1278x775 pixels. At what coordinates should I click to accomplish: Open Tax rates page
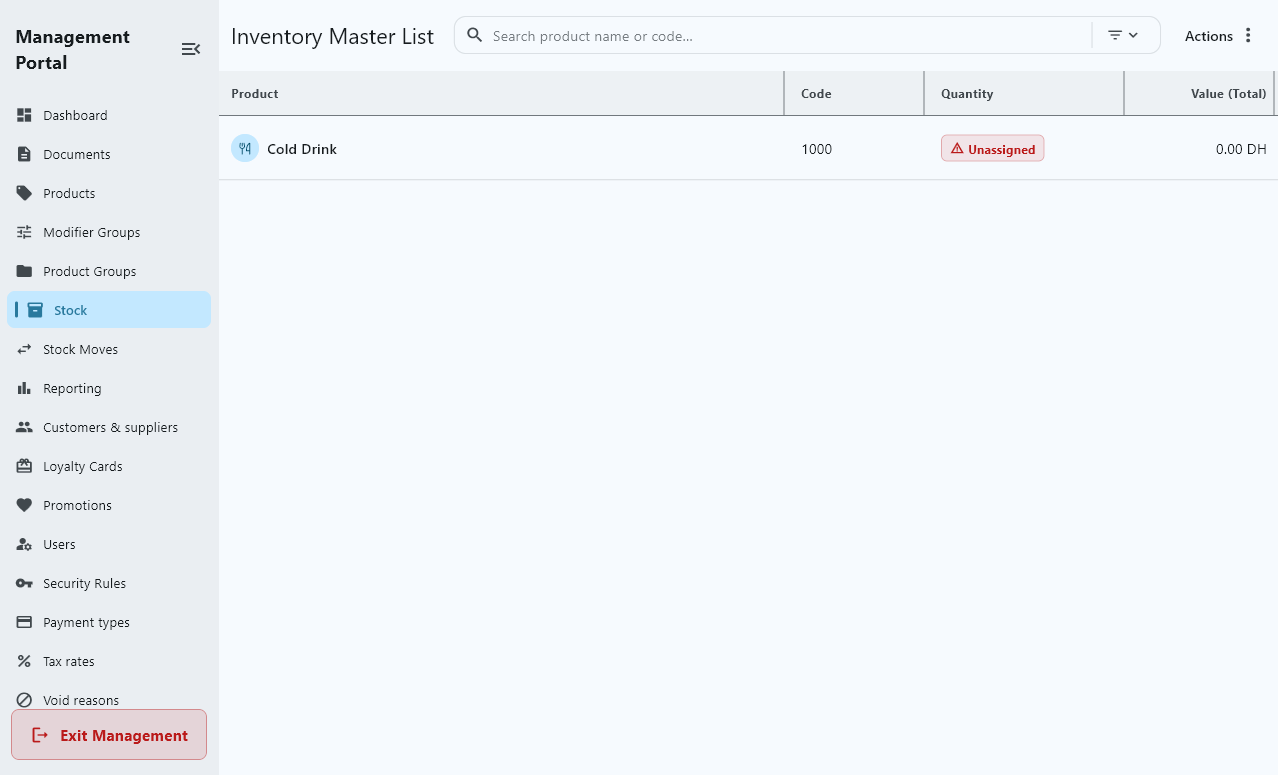point(109,661)
